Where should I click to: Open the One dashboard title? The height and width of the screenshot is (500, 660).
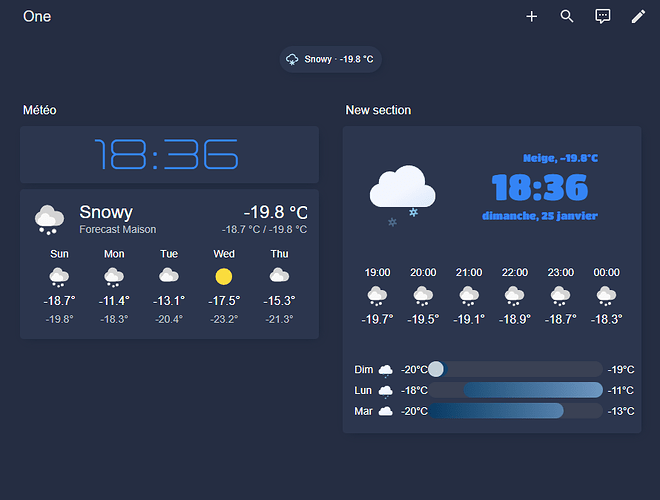tap(37, 16)
